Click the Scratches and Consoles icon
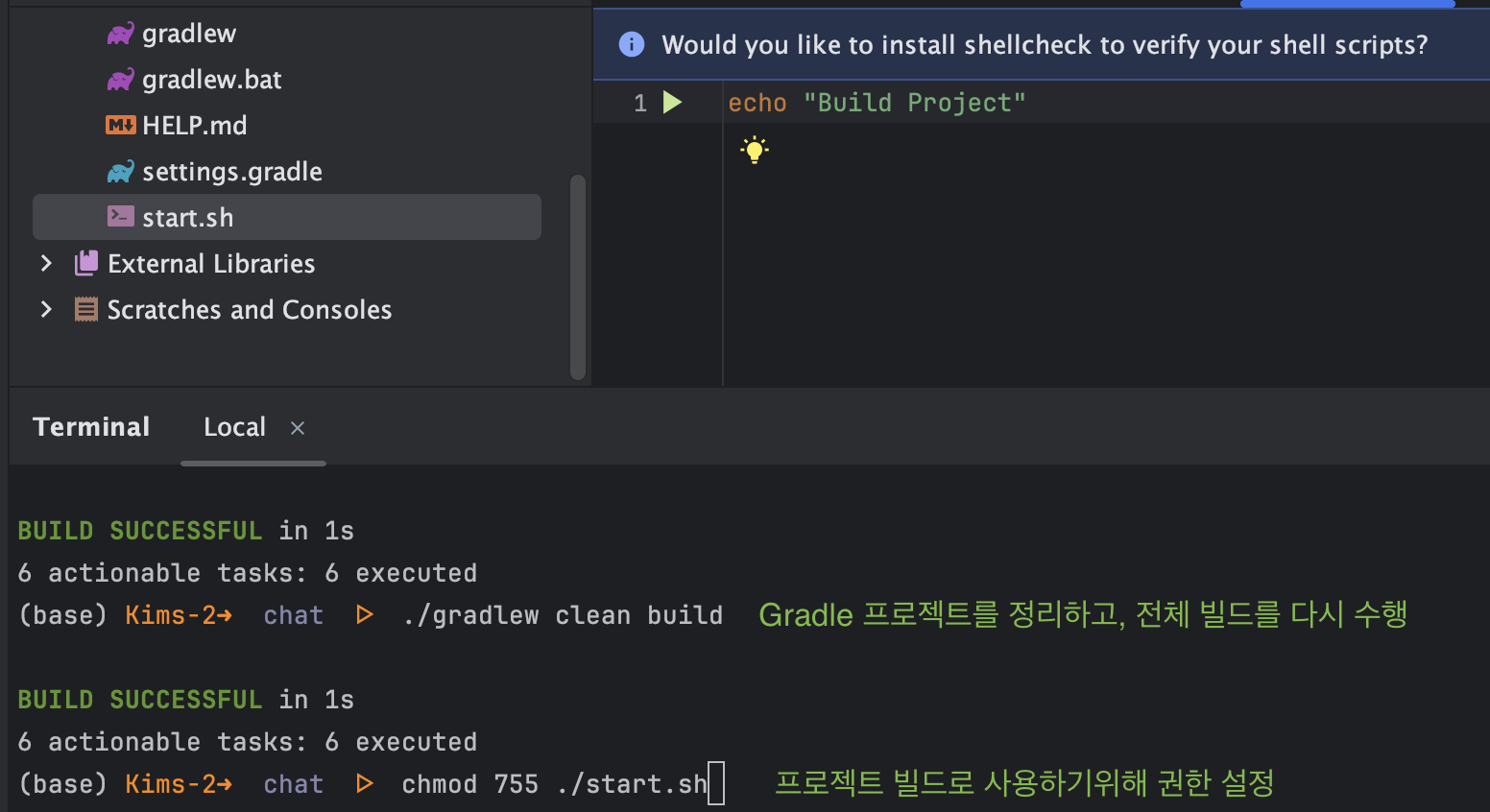This screenshot has width=1490, height=812. (x=86, y=309)
